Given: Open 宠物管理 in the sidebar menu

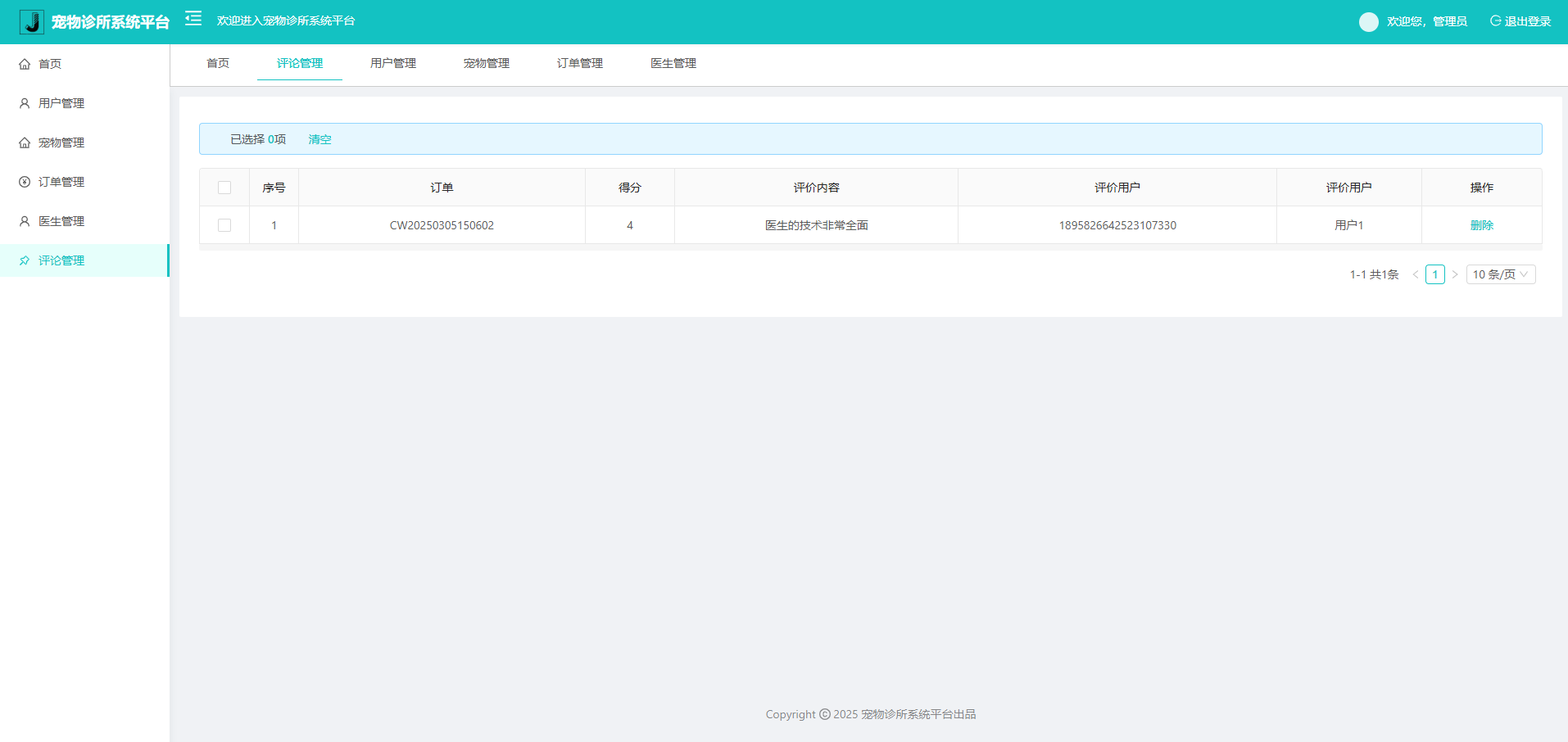Looking at the screenshot, I should coord(84,143).
